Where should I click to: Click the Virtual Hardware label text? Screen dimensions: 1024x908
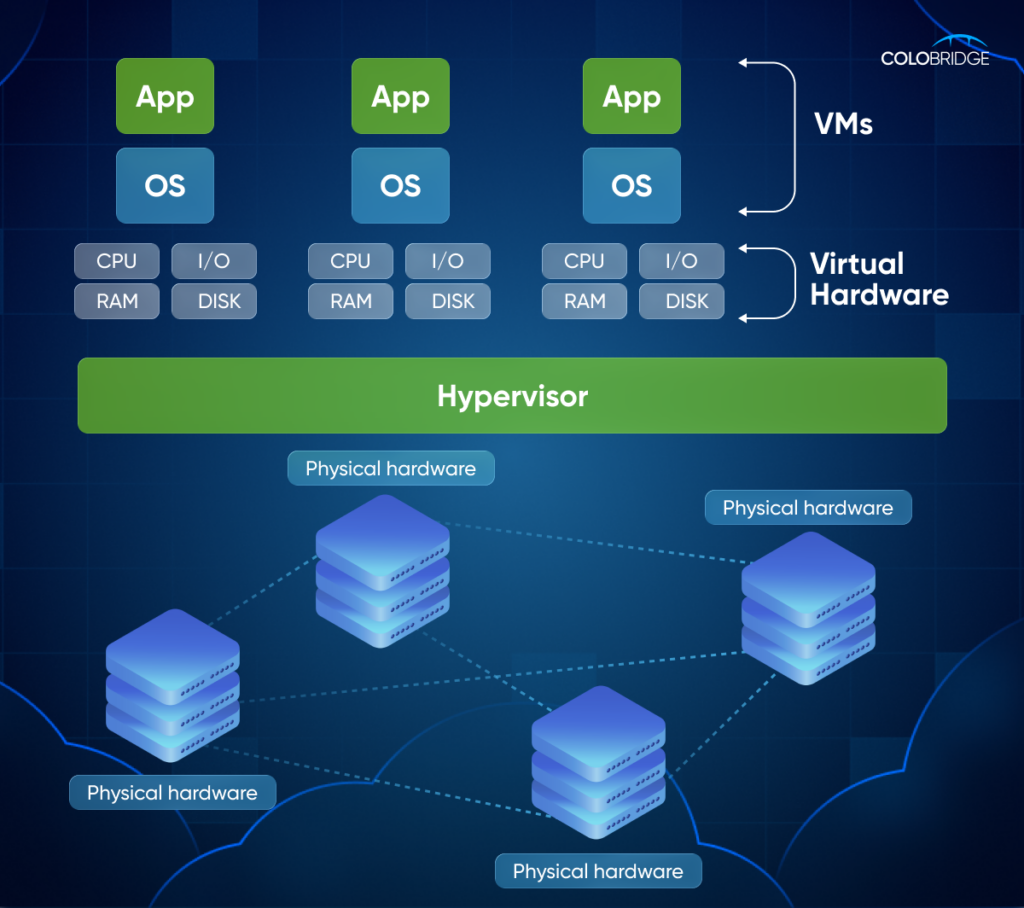coord(878,279)
